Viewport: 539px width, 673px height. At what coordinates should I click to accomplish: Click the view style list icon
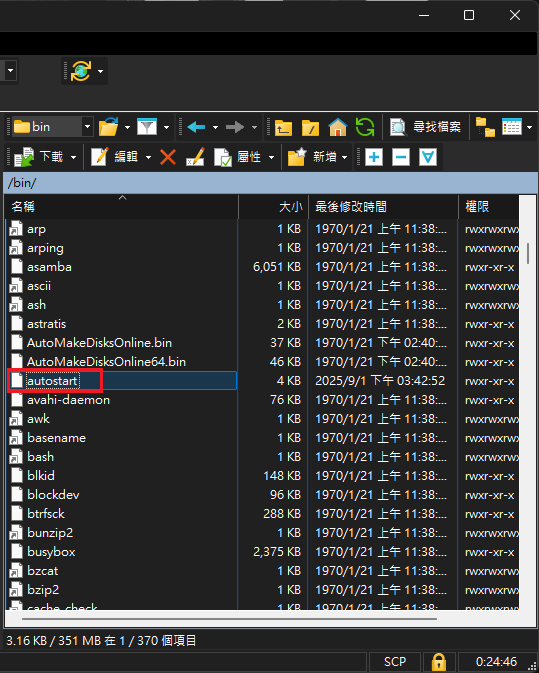(512, 127)
